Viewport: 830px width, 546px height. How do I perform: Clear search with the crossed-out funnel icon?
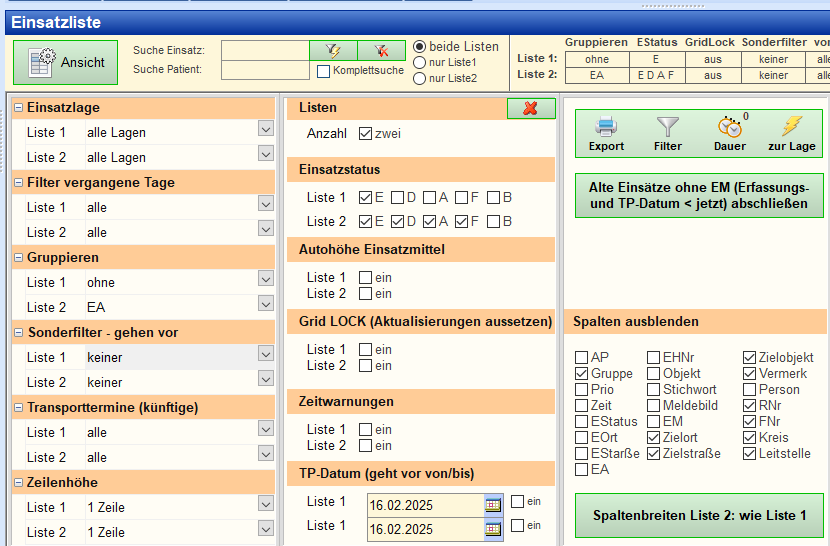tap(381, 50)
